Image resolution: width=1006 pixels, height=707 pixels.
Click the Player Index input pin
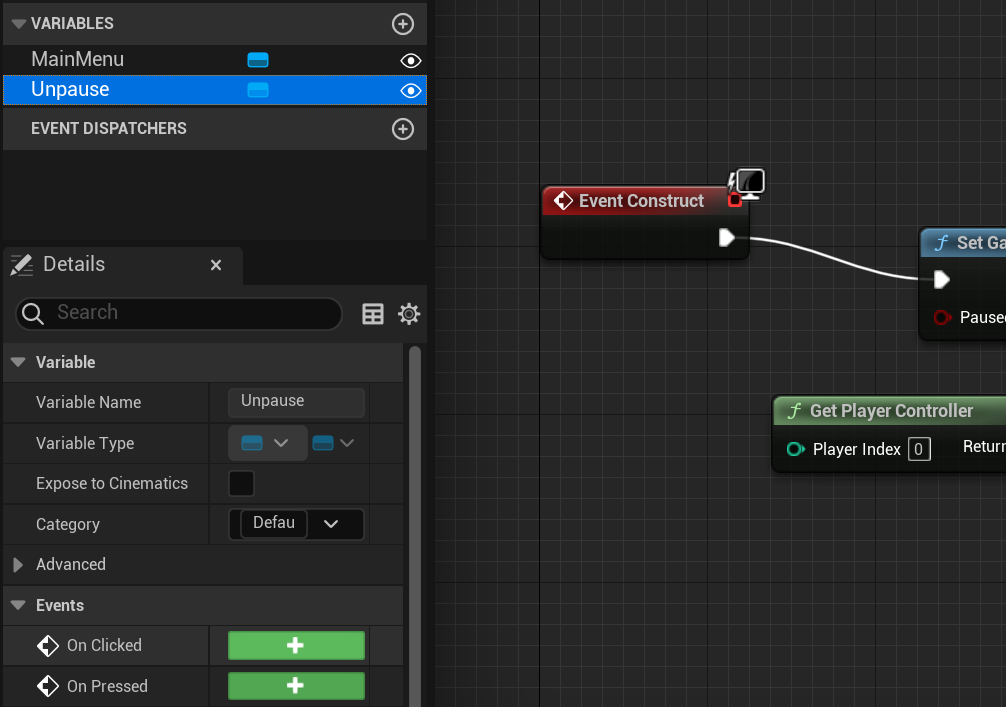point(796,449)
